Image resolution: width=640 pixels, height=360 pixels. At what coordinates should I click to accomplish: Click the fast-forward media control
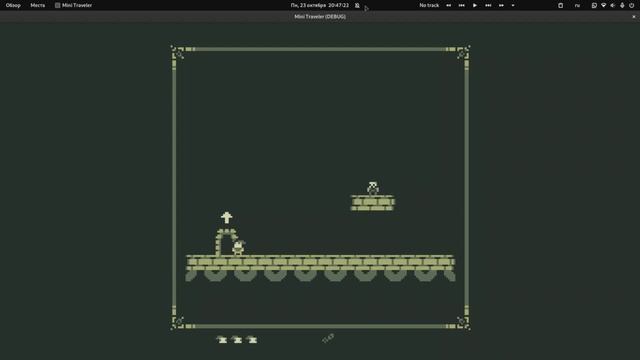pyautogui.click(x=501, y=5)
